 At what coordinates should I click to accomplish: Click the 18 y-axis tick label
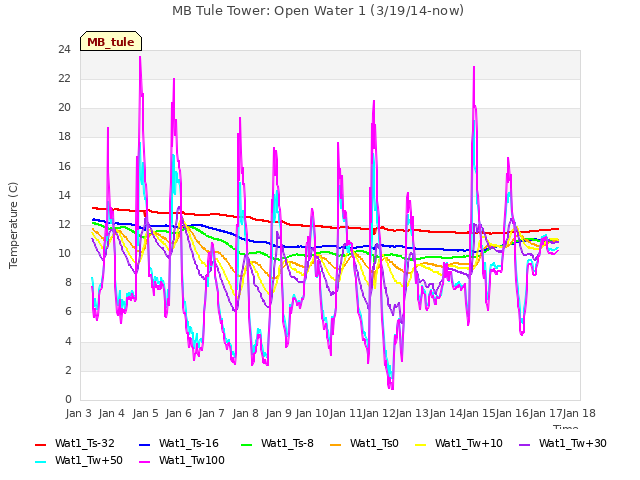(64, 137)
